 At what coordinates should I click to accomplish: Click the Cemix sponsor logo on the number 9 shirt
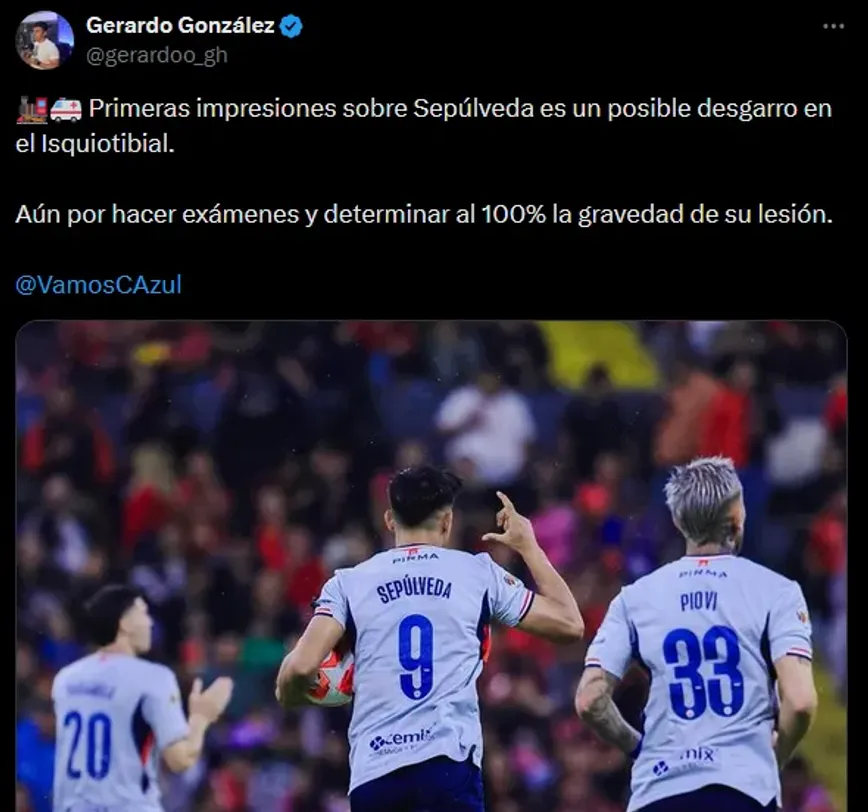tap(402, 741)
